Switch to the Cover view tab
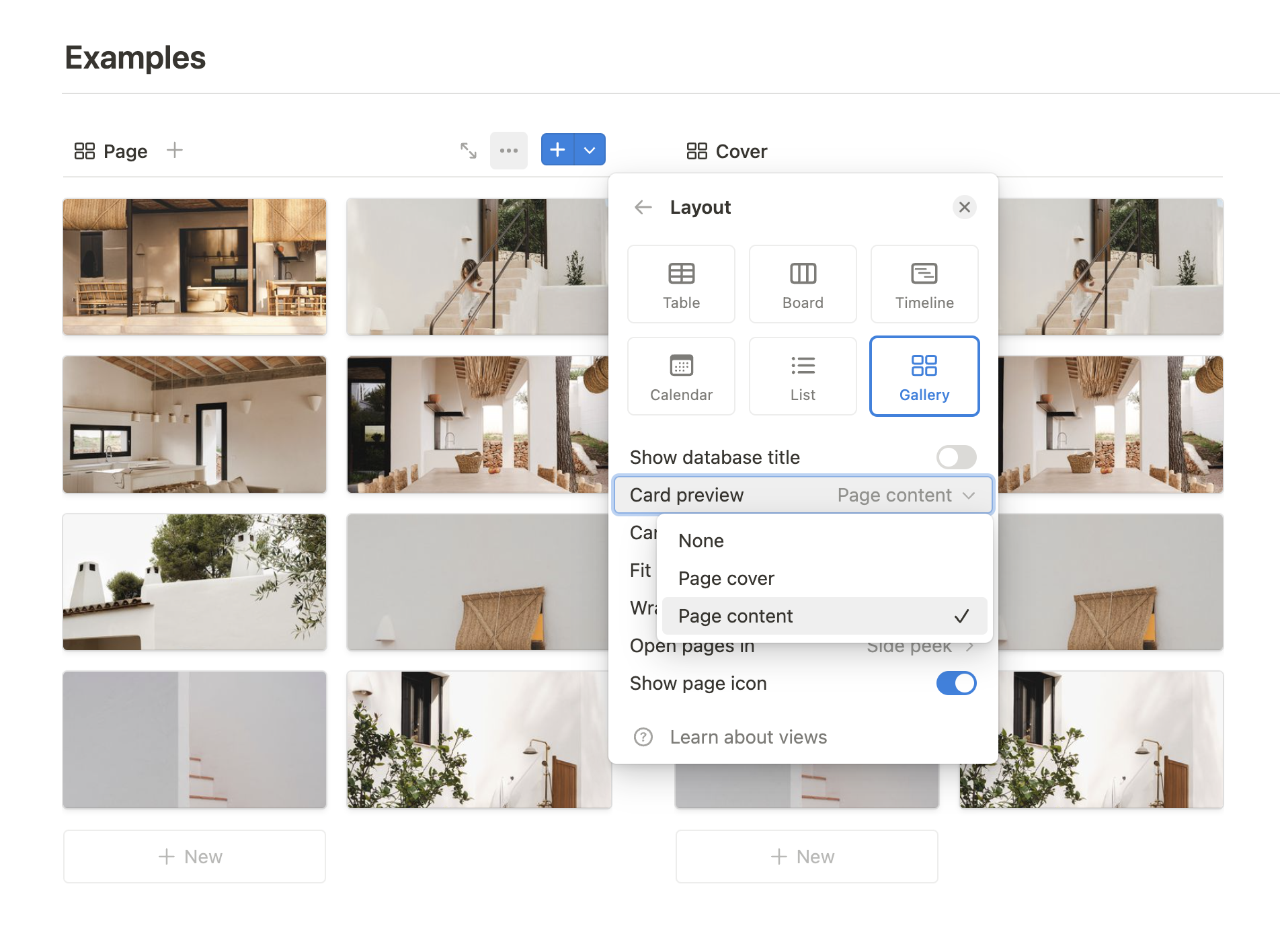 tap(725, 151)
